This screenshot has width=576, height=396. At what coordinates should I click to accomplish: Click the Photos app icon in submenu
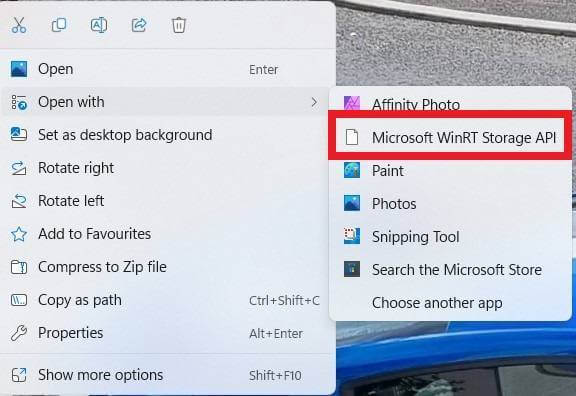coord(352,203)
